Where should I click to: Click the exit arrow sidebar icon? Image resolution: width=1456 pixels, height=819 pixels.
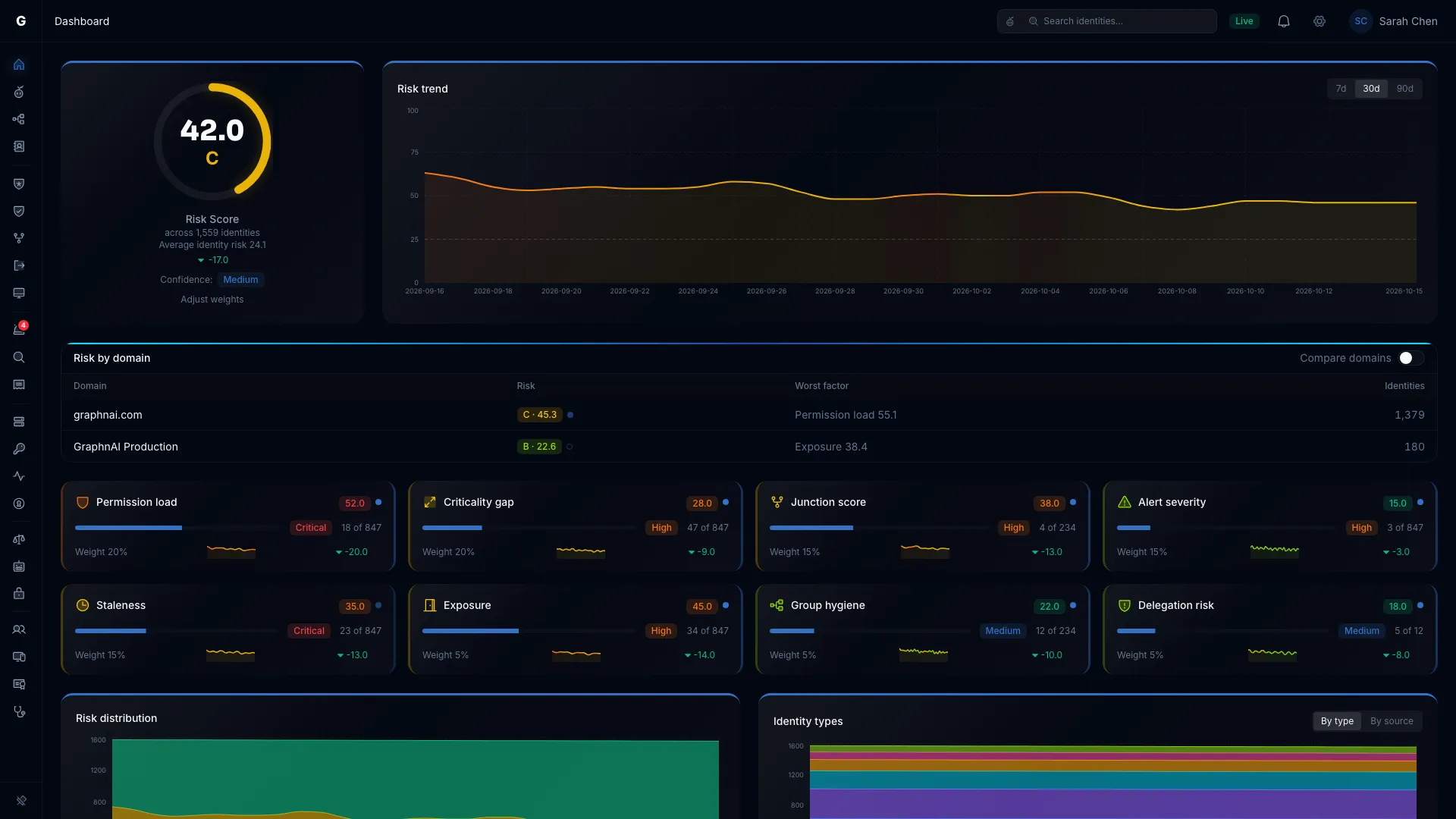pyautogui.click(x=19, y=265)
